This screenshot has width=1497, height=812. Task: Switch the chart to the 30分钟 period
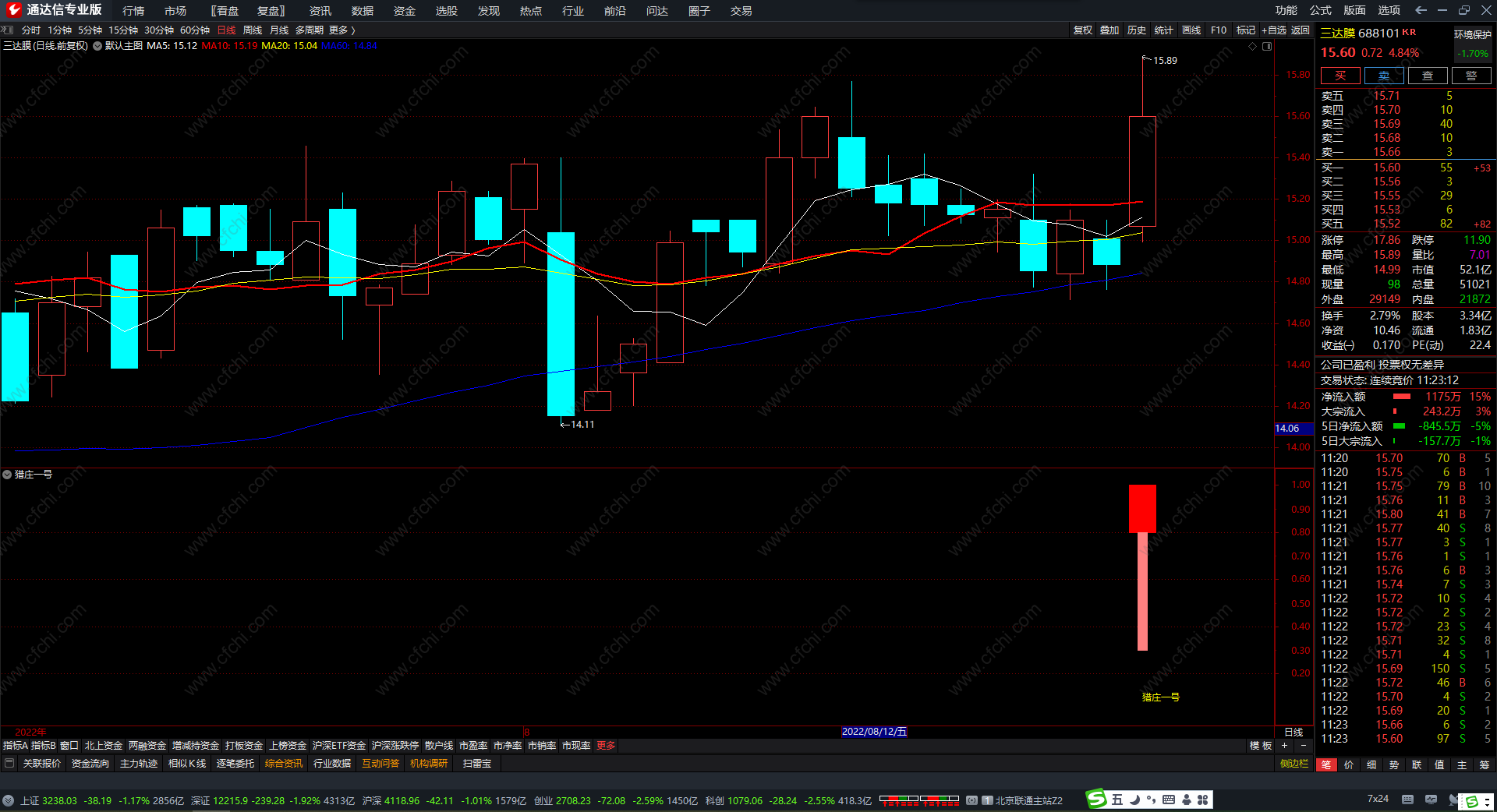click(159, 30)
